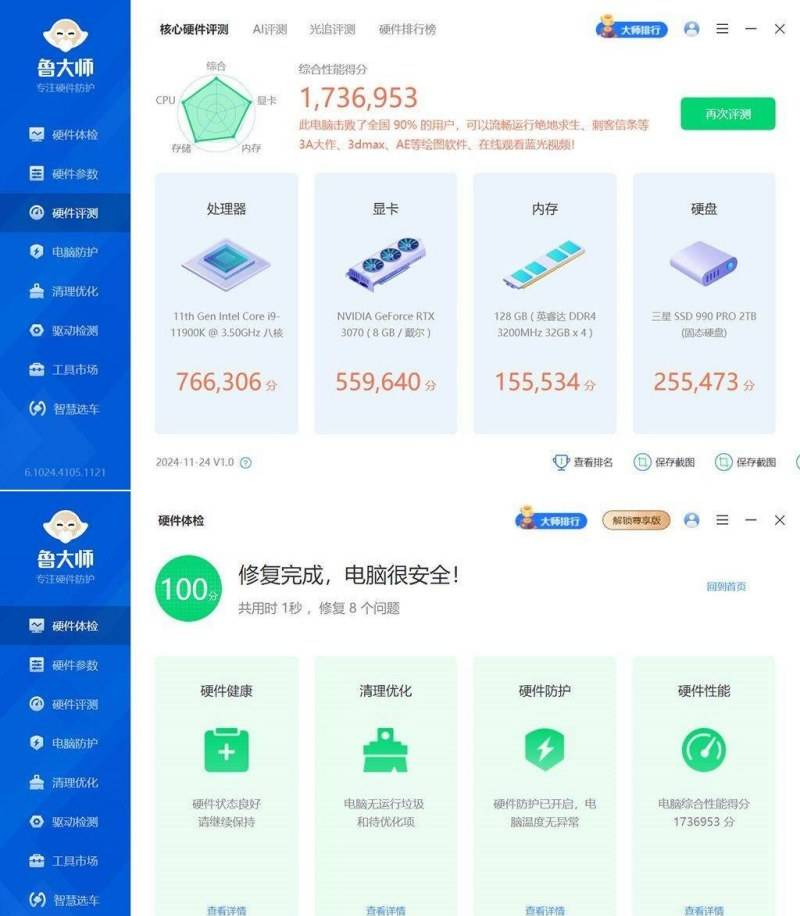Screen dimensions: 800x916
Task: Switch to the 光追评测 tab
Action: [x=332, y=29]
